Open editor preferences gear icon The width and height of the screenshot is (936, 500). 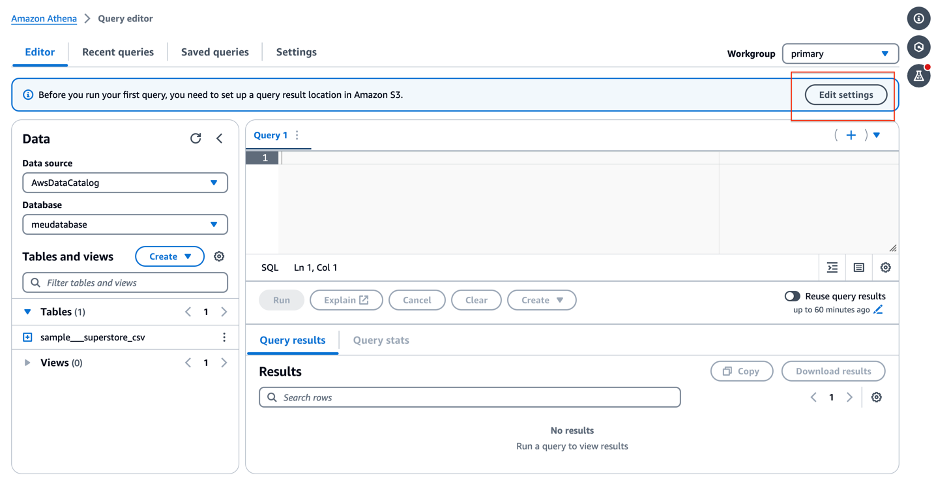click(885, 267)
